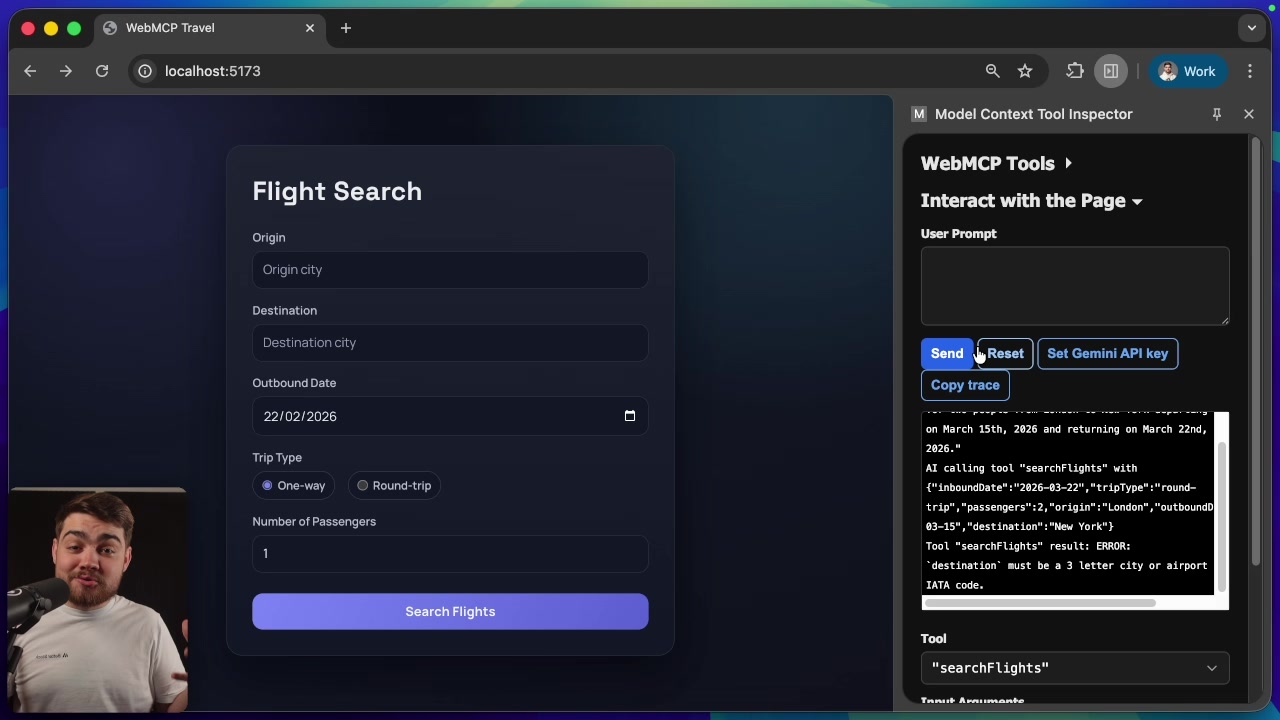Open the three-dot browser menu
Viewport: 1280px width, 720px height.
coord(1250,71)
